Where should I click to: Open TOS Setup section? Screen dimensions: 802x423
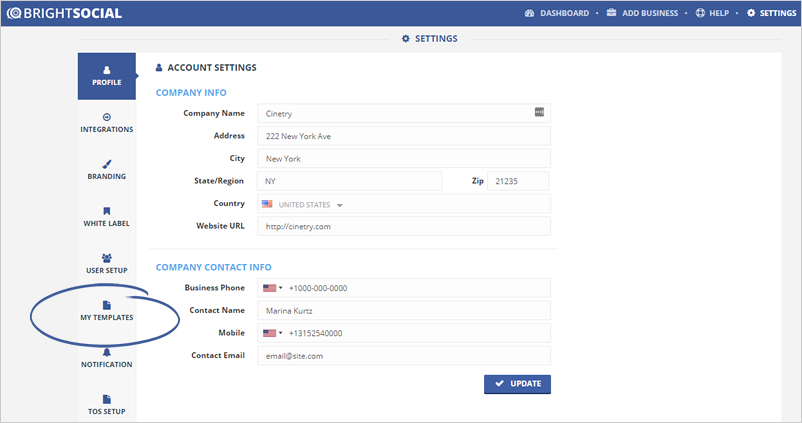tap(107, 404)
